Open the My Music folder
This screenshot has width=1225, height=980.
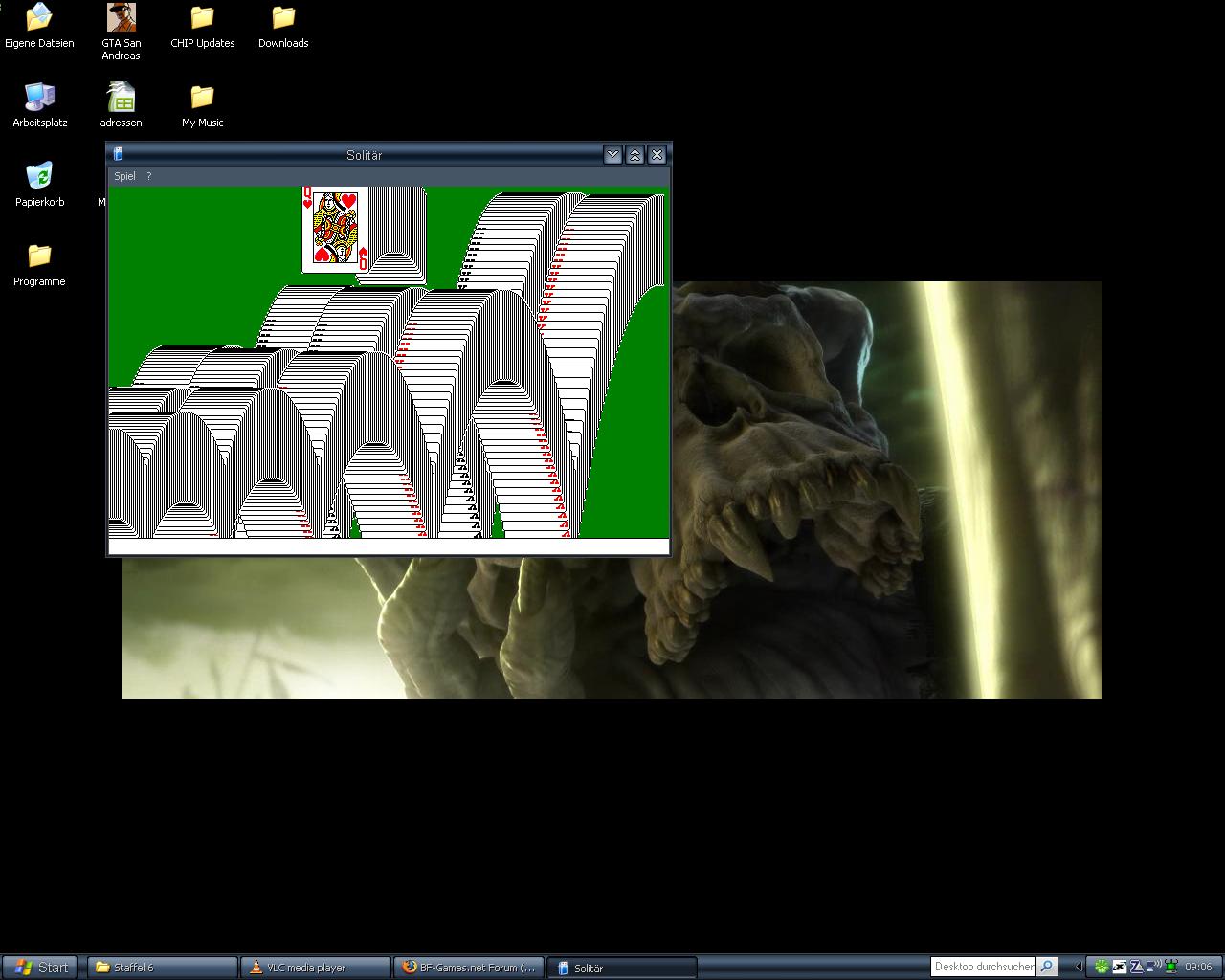pos(202,105)
